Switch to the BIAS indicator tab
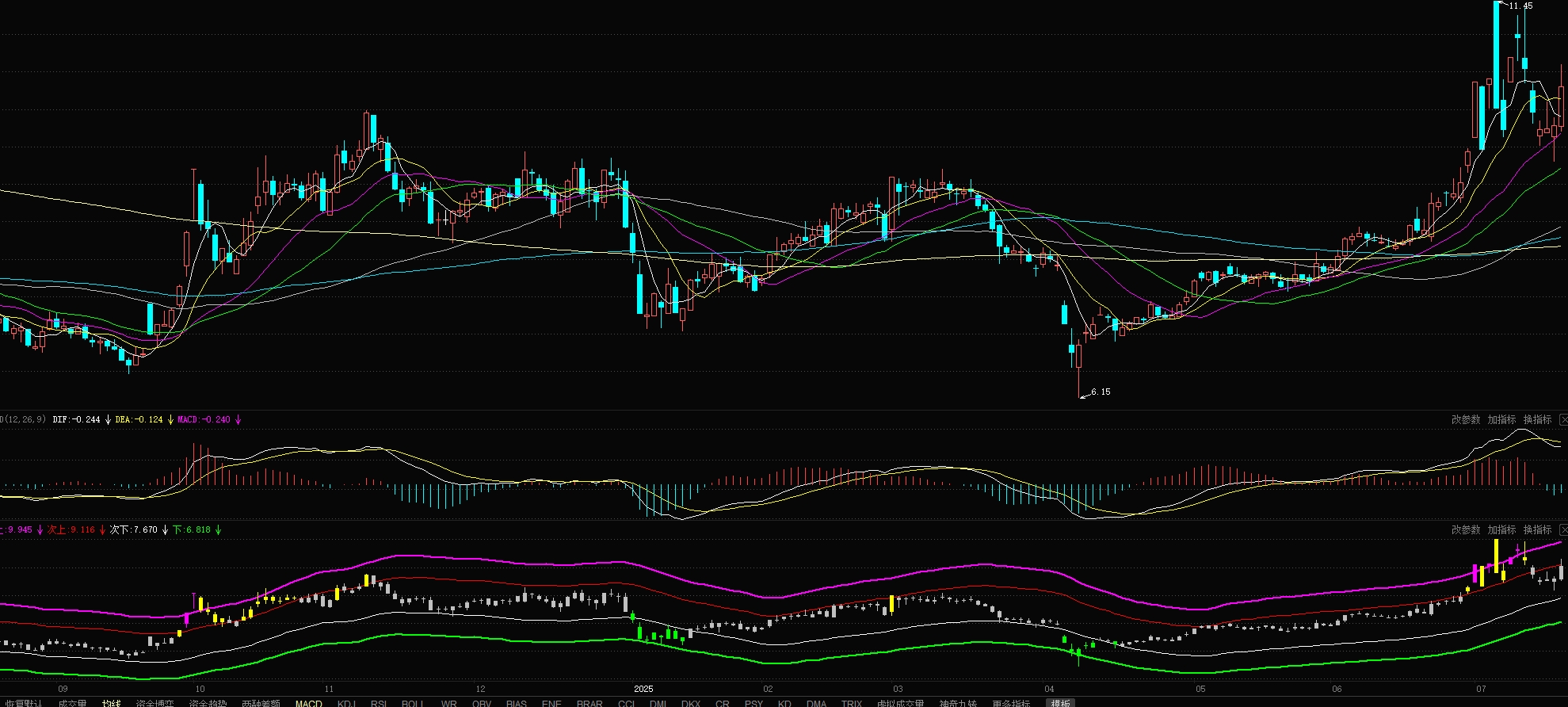The width and height of the screenshot is (1568, 707). click(517, 703)
